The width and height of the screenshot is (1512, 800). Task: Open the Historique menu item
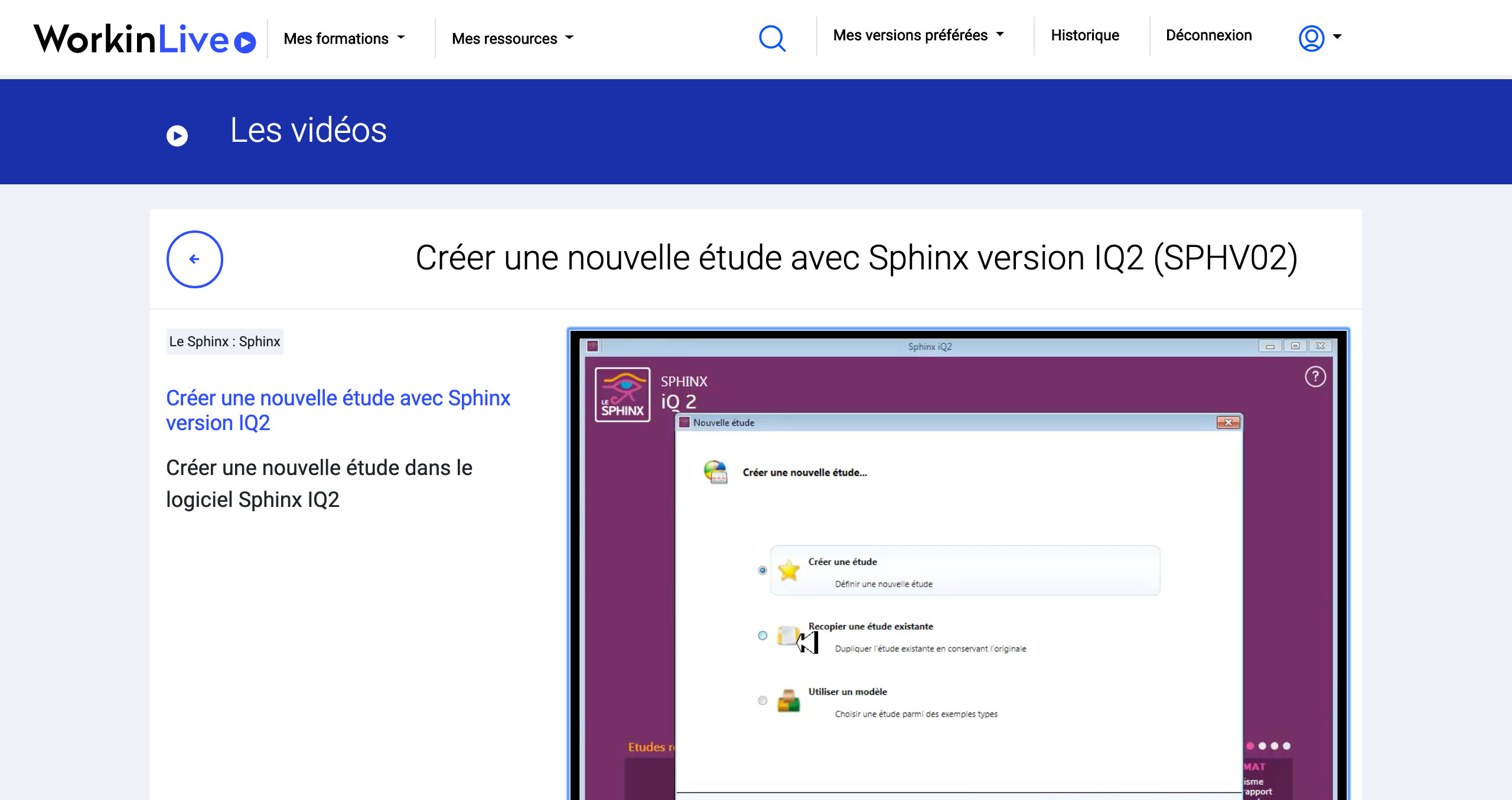(x=1084, y=35)
